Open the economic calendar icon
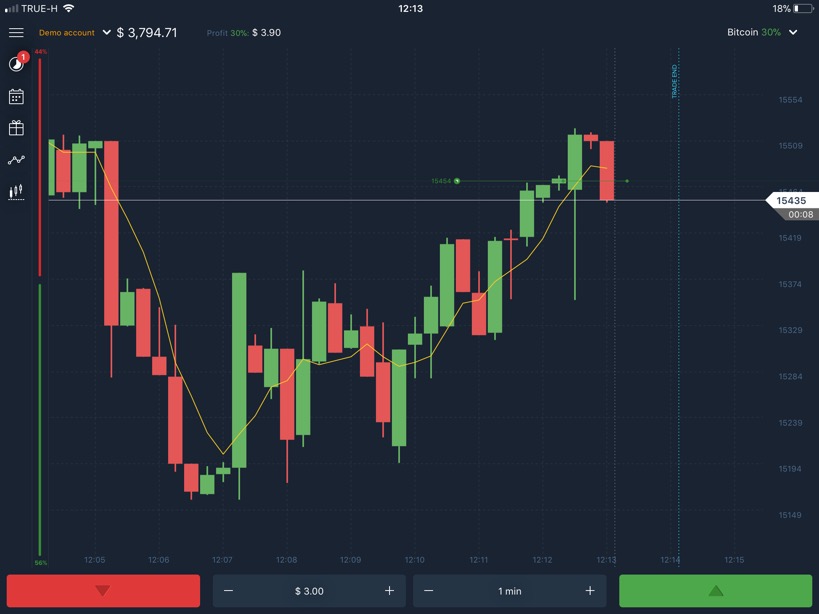The height and width of the screenshot is (614, 819). [x=16, y=97]
